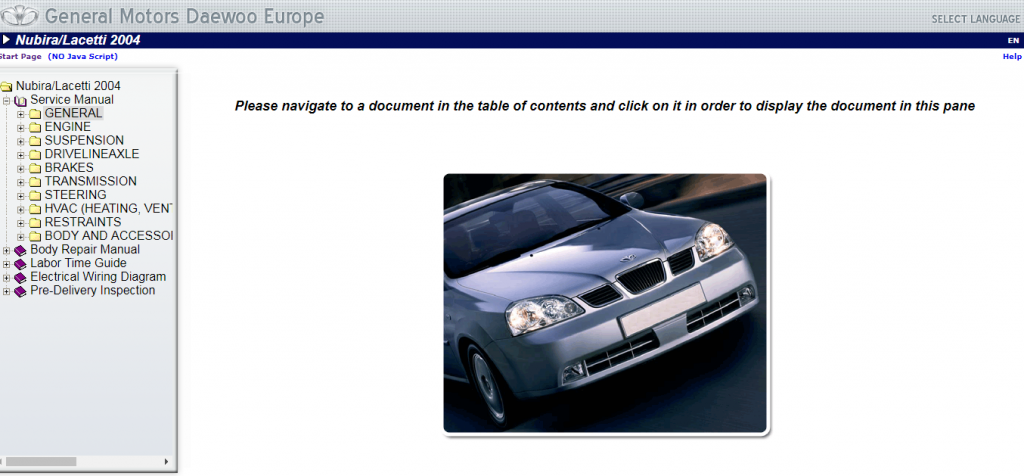
Task: Click the GENERAL folder icon
Action: [x=35, y=114]
